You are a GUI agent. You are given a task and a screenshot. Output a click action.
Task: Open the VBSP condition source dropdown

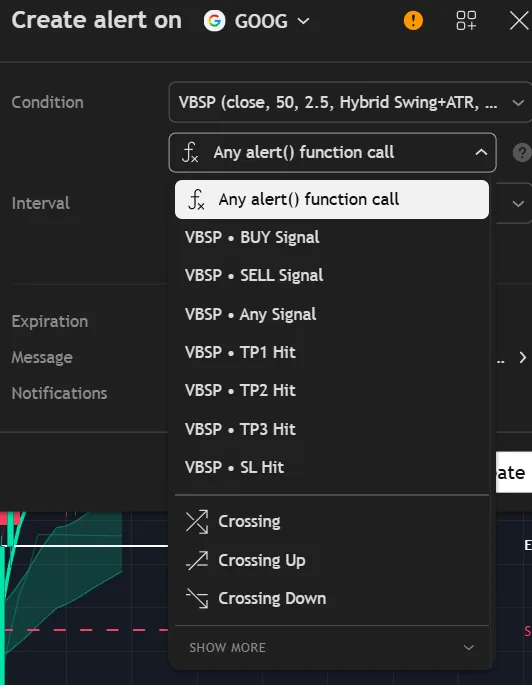[350, 102]
